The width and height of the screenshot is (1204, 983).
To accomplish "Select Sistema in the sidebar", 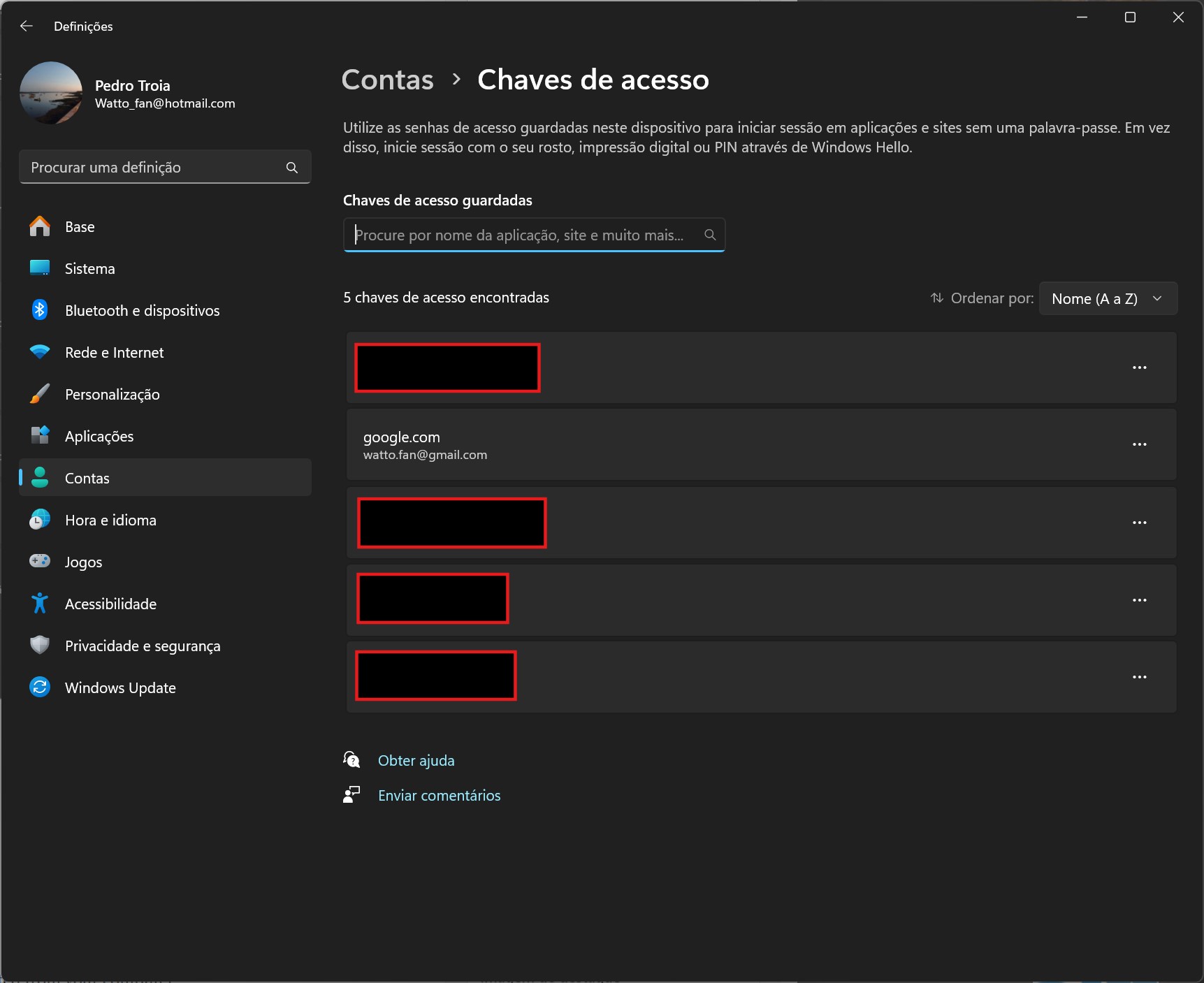I will [89, 269].
